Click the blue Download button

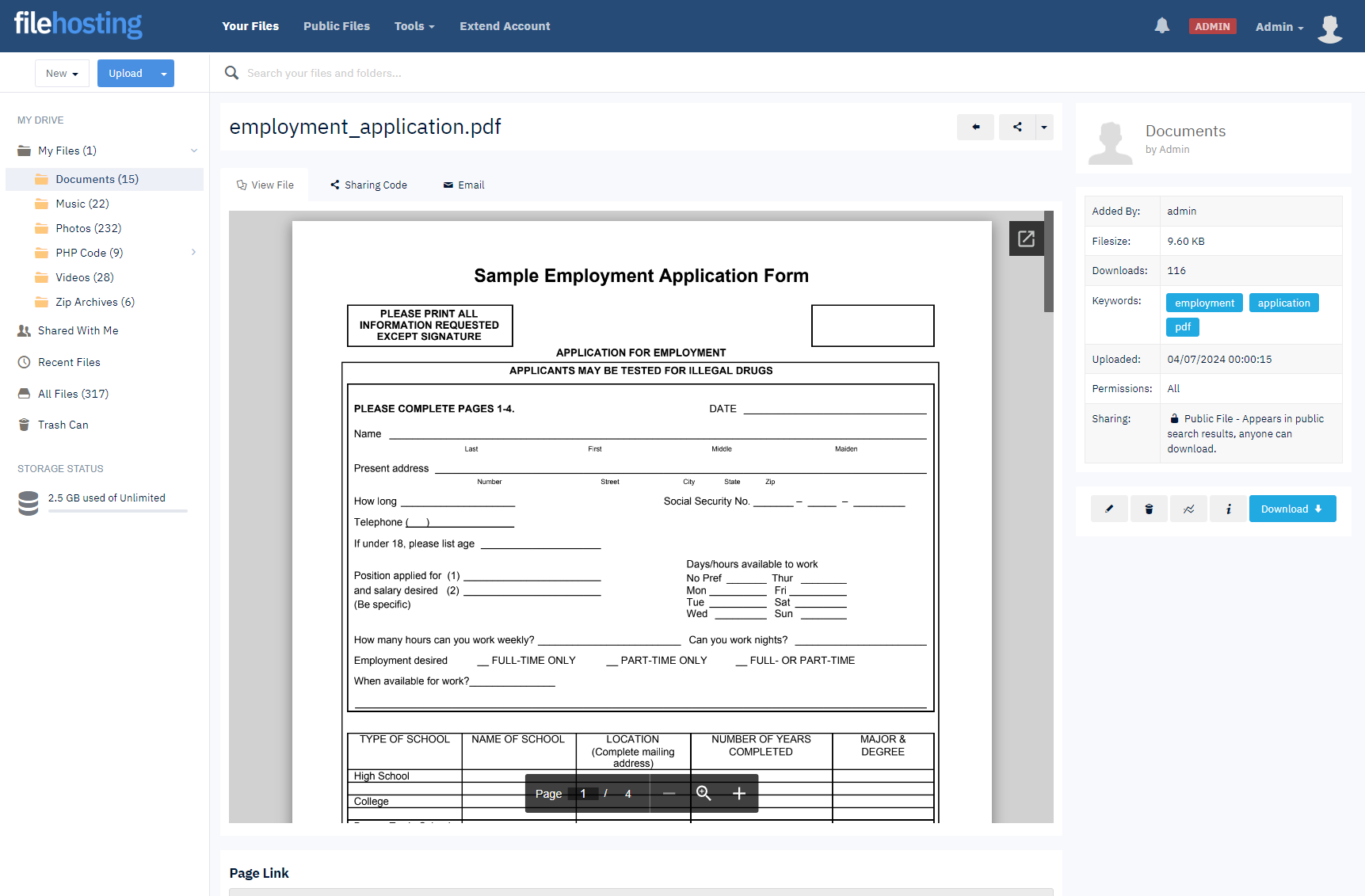pos(1291,509)
